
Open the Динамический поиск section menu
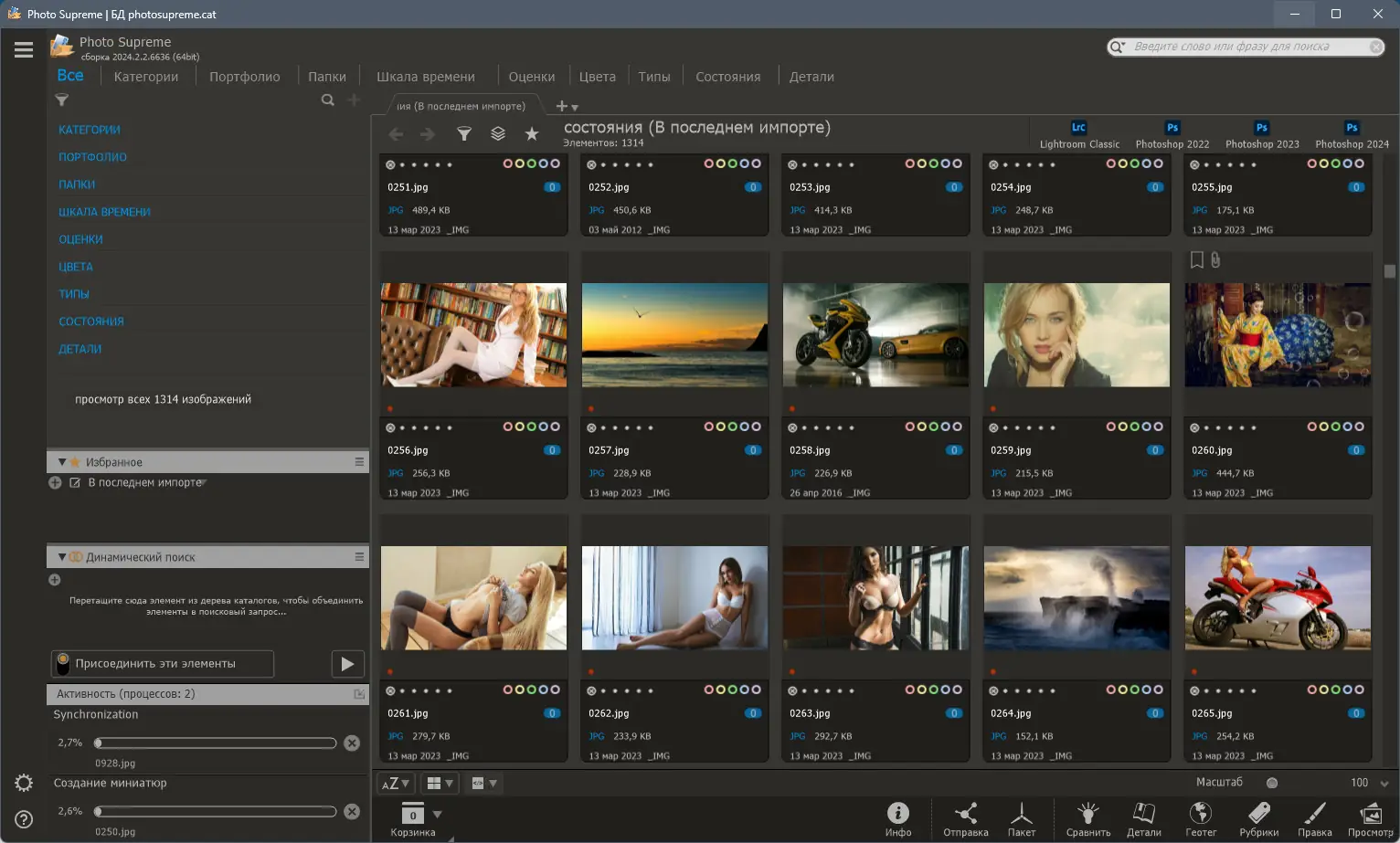tap(359, 557)
